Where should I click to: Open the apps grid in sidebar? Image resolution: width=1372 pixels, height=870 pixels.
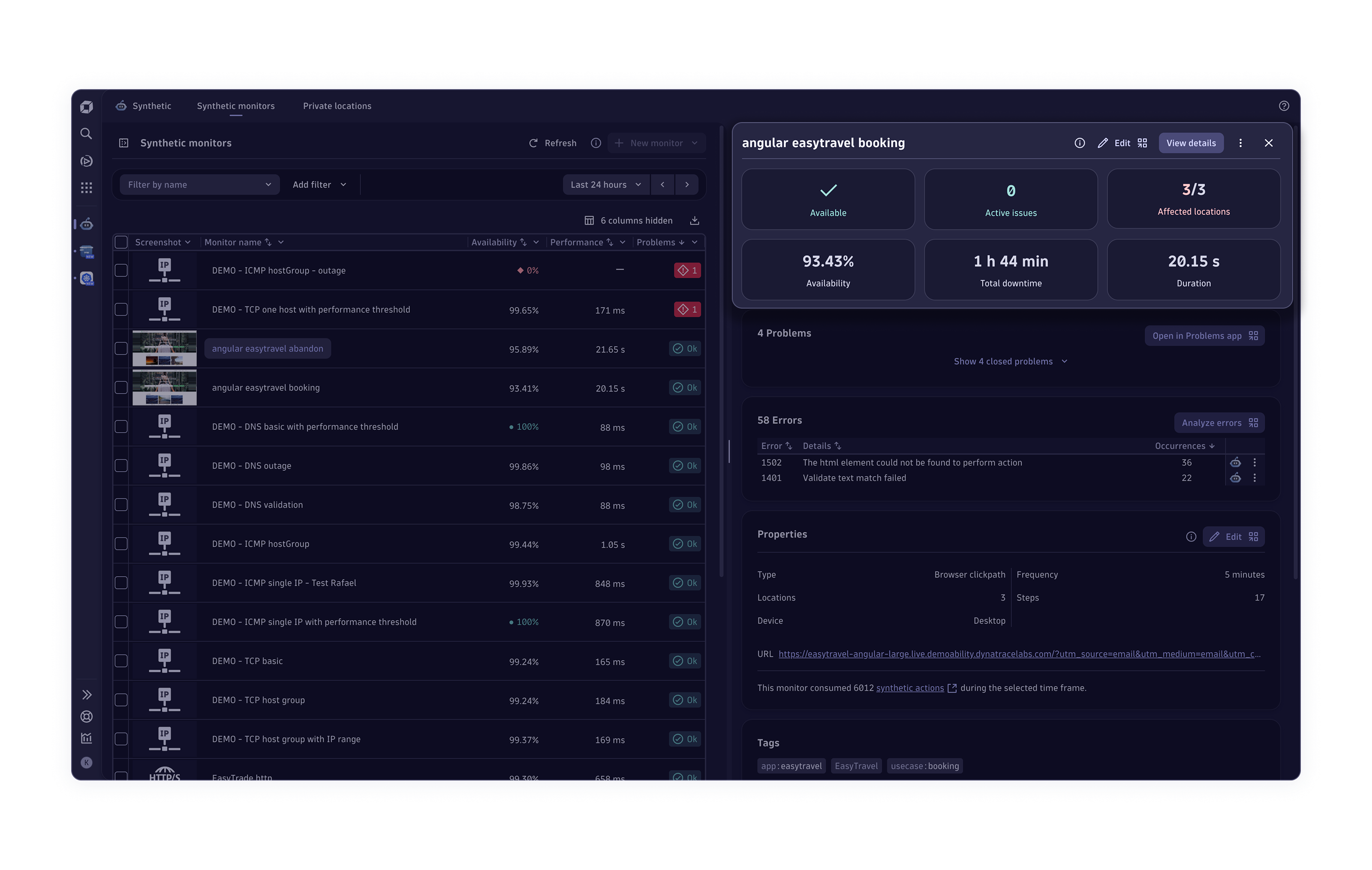point(86,188)
